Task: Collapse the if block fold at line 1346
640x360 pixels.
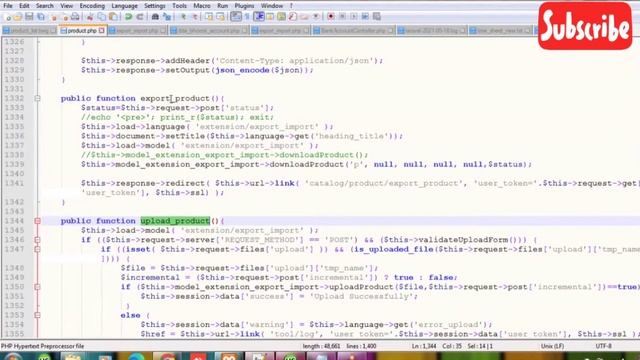Action: (x=37, y=240)
